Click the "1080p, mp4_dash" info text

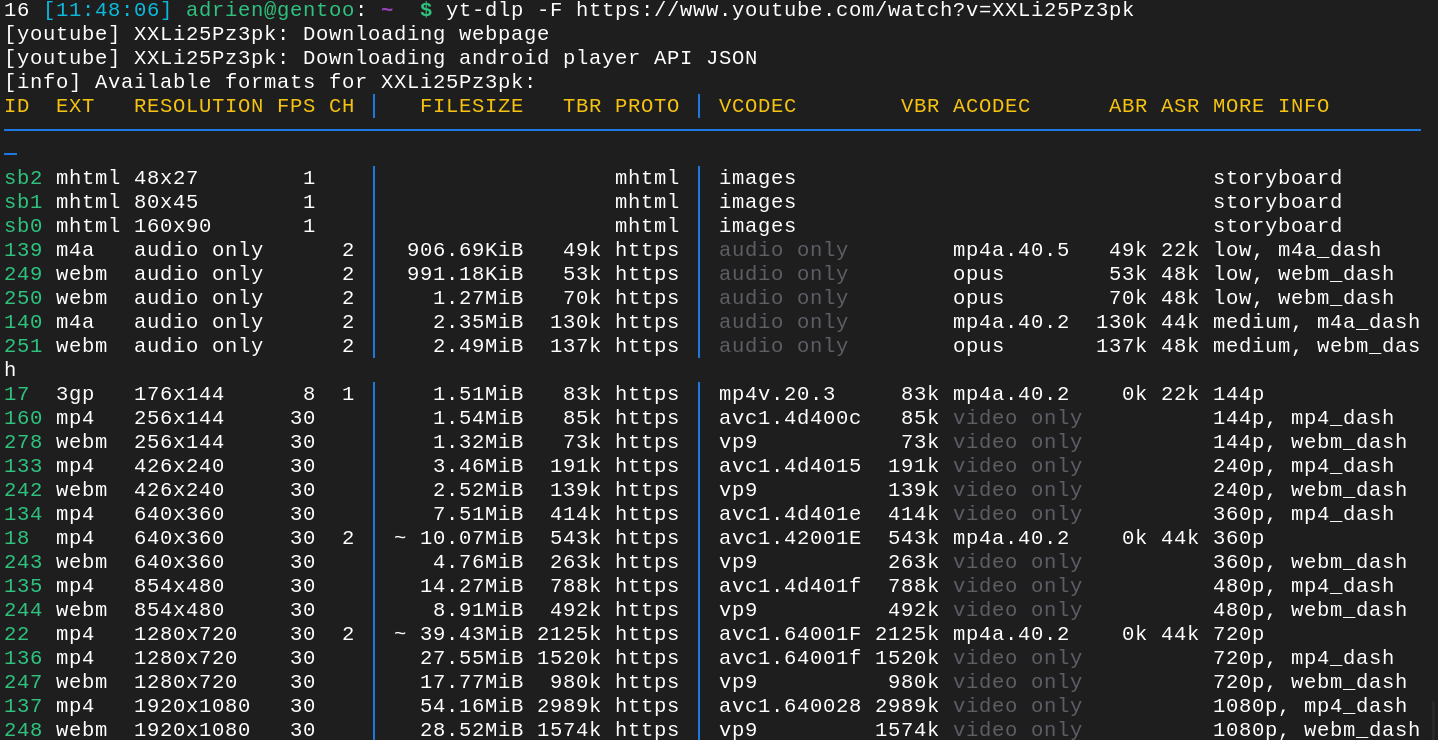[1310, 706]
